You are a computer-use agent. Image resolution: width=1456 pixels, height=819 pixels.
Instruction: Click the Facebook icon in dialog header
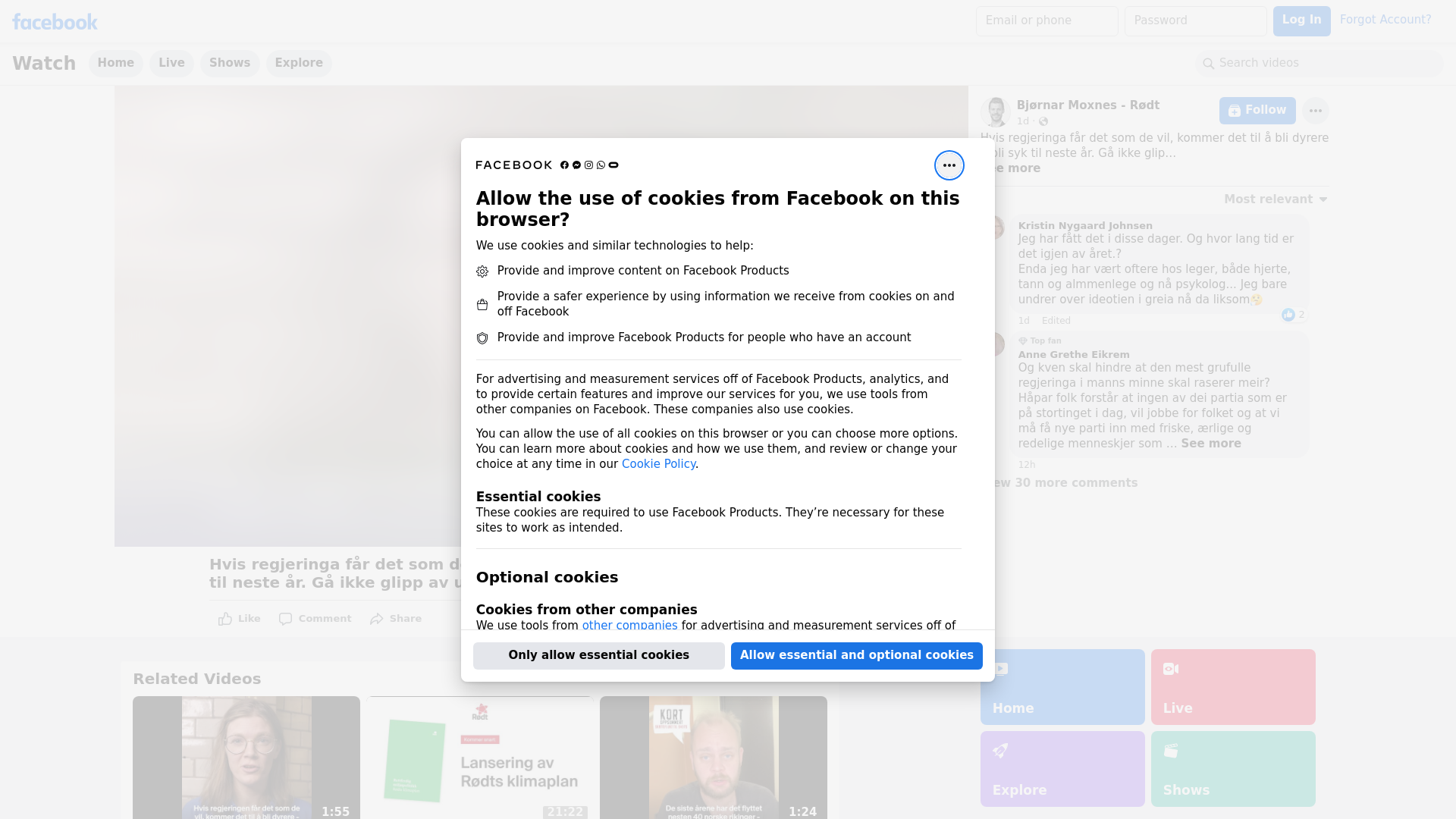tap(564, 165)
